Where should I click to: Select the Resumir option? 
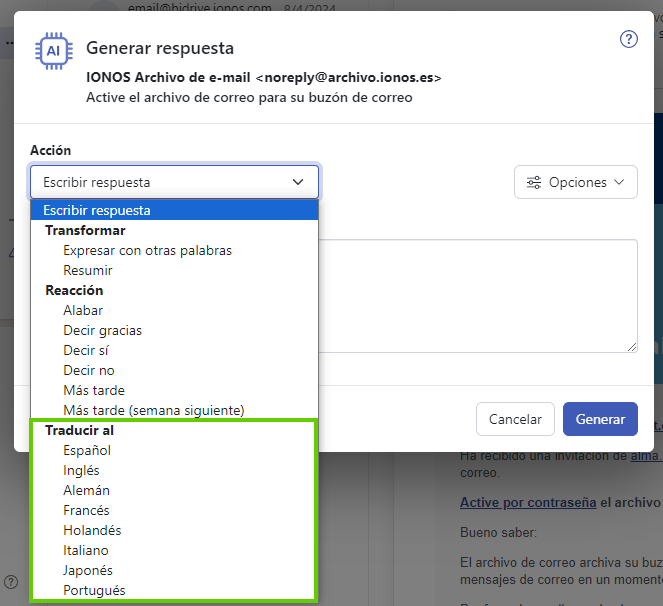[x=174, y=270]
